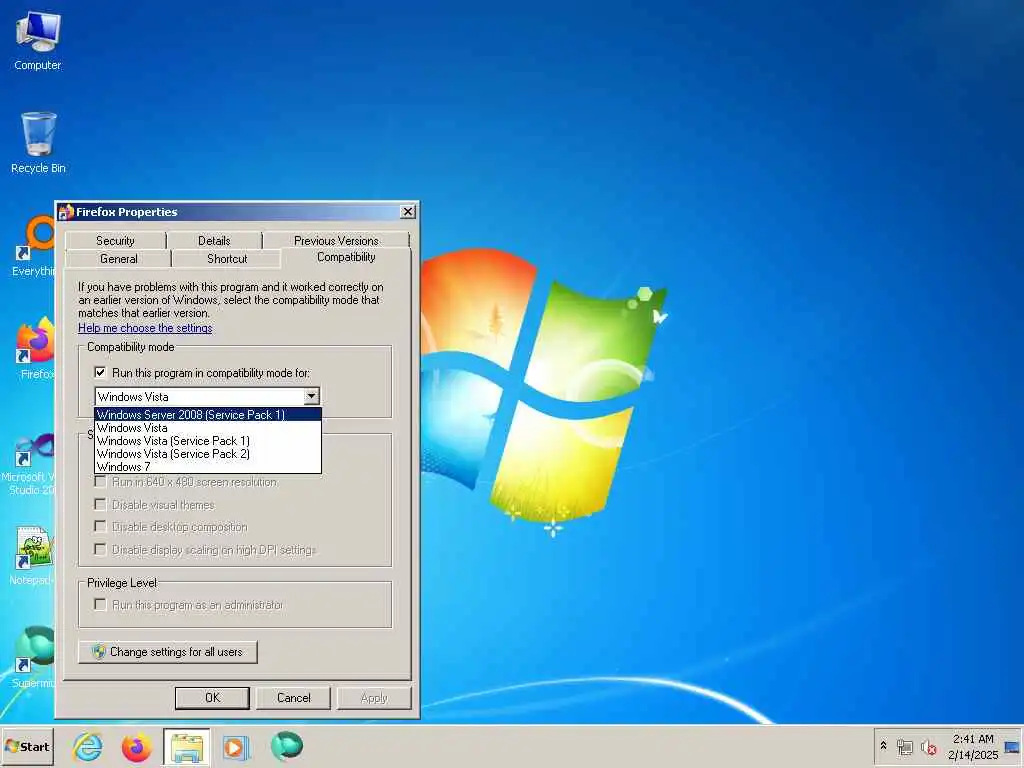This screenshot has width=1024, height=768.
Task: Open Windows Media Player from taskbar
Action: [x=236, y=746]
